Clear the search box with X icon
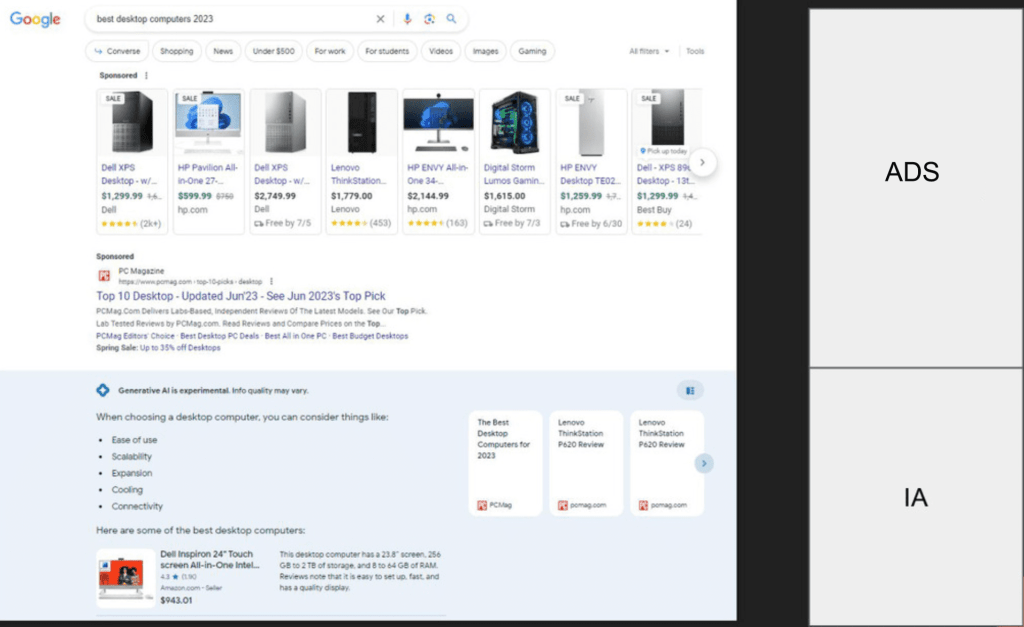Image resolution: width=1024 pixels, height=627 pixels. 380,19
